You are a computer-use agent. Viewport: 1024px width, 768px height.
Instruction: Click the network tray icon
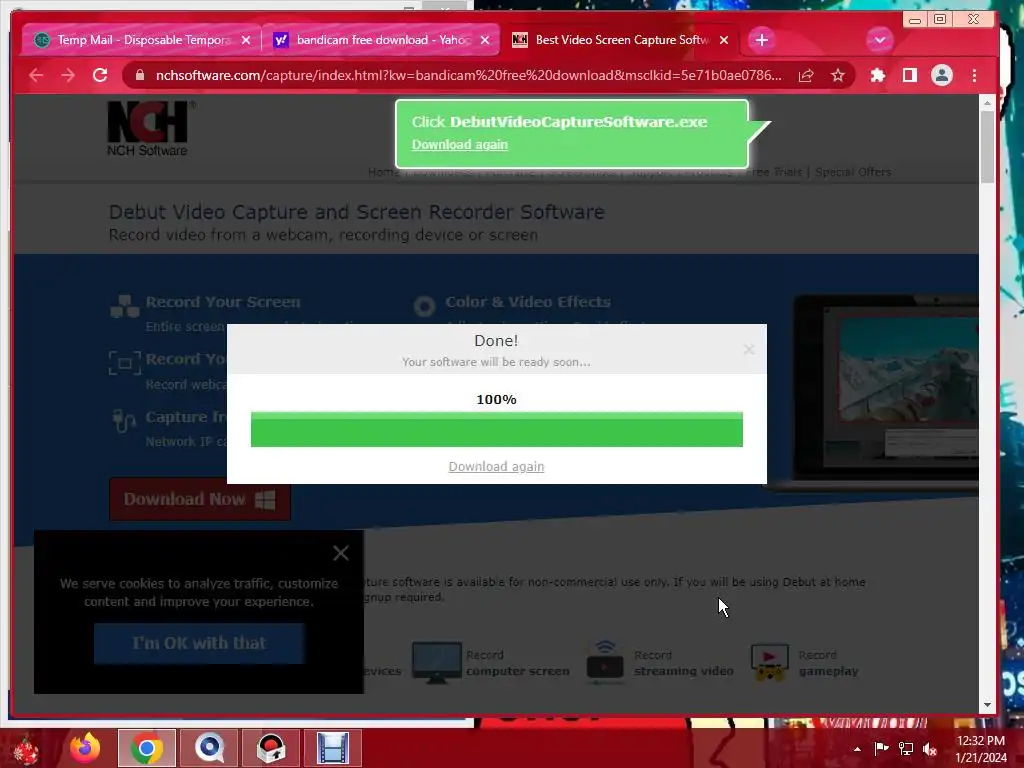pos(906,748)
